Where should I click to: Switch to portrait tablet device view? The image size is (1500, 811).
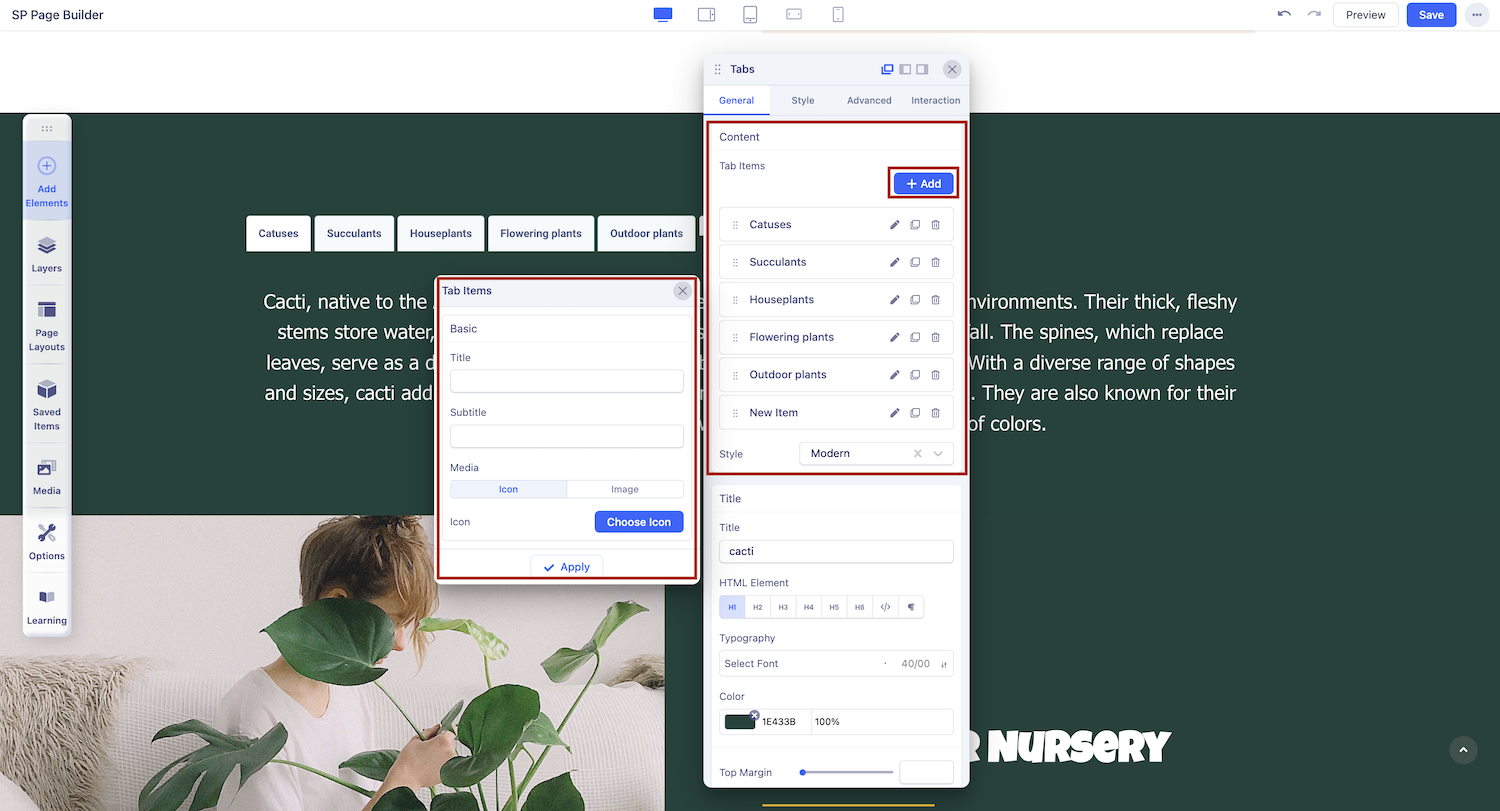pyautogui.click(x=750, y=15)
